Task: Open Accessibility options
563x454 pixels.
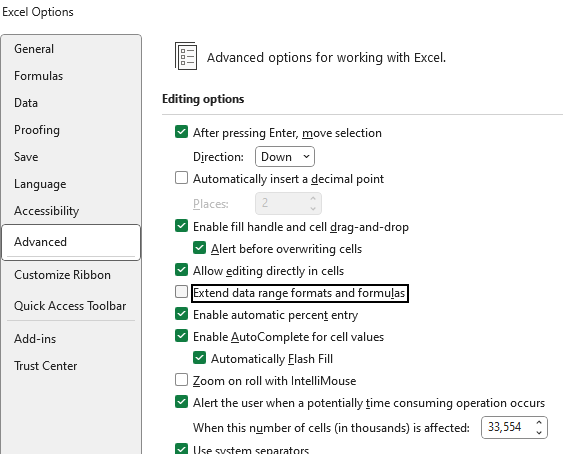Action: (46, 211)
